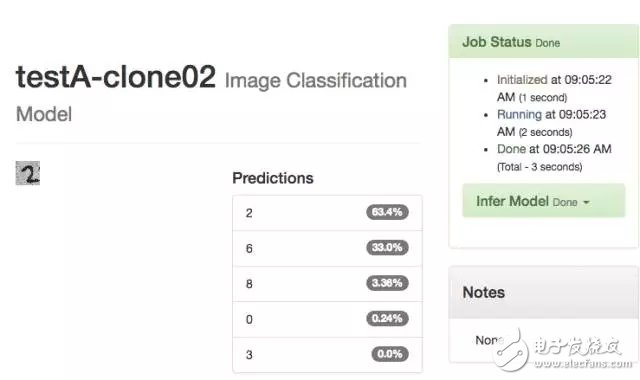Image resolution: width=640 pixels, height=380 pixels.
Task: Click the 0.0% confidence badge
Action: [x=390, y=354]
